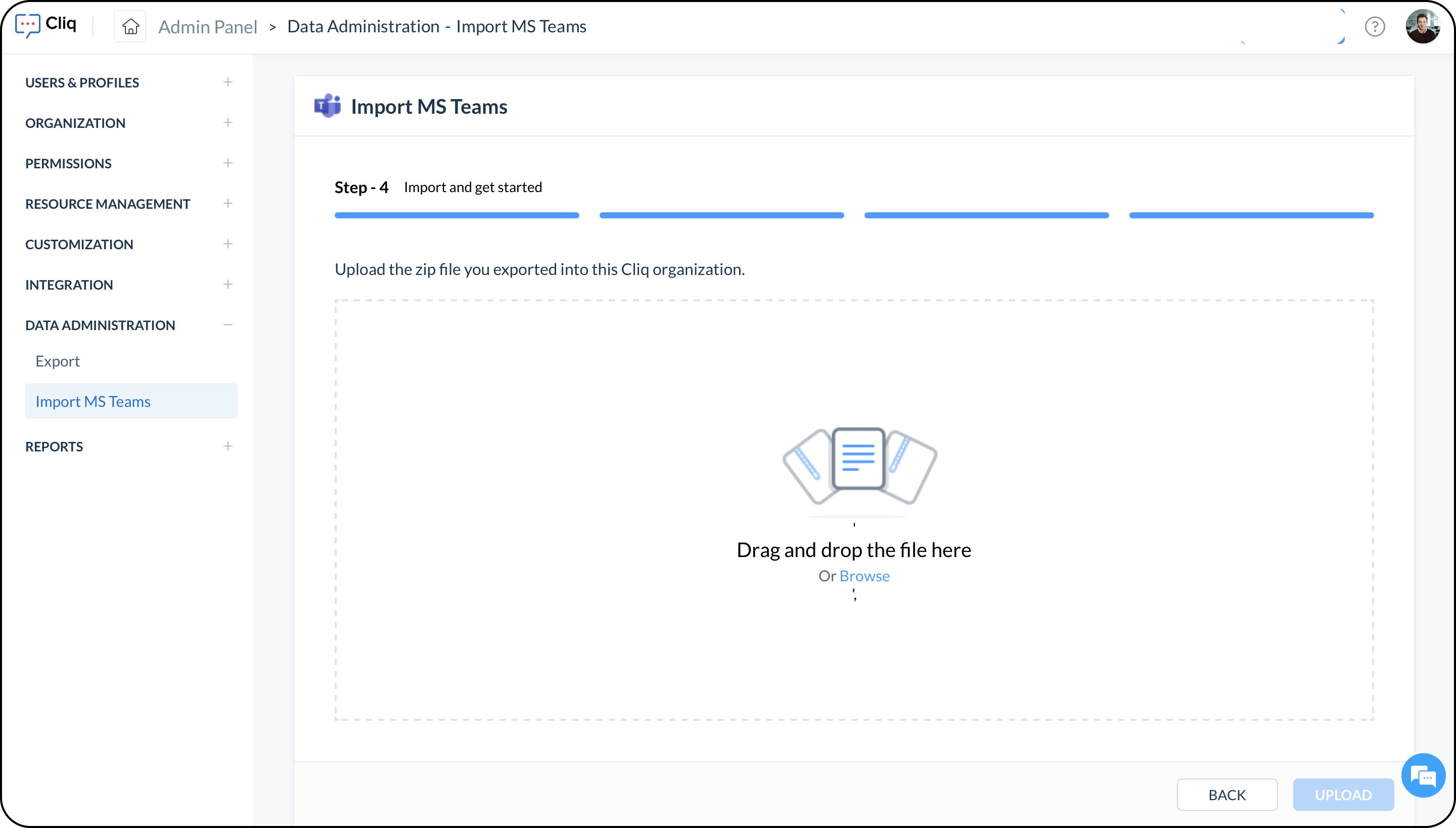Viewport: 1456px width, 828px height.
Task: Expand Resource Management plus icon
Action: click(227, 203)
